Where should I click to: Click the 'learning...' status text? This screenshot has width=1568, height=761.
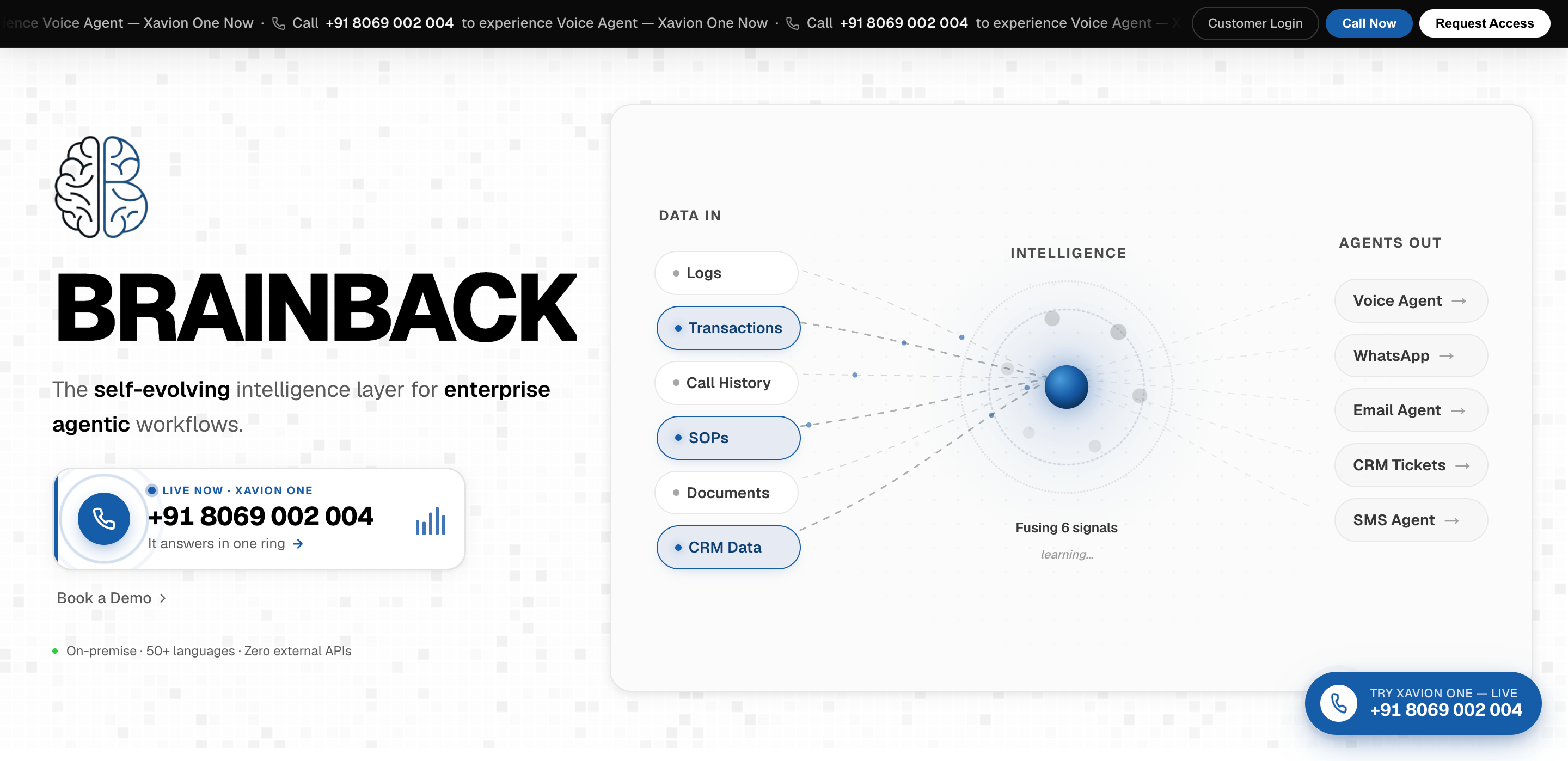(1067, 555)
